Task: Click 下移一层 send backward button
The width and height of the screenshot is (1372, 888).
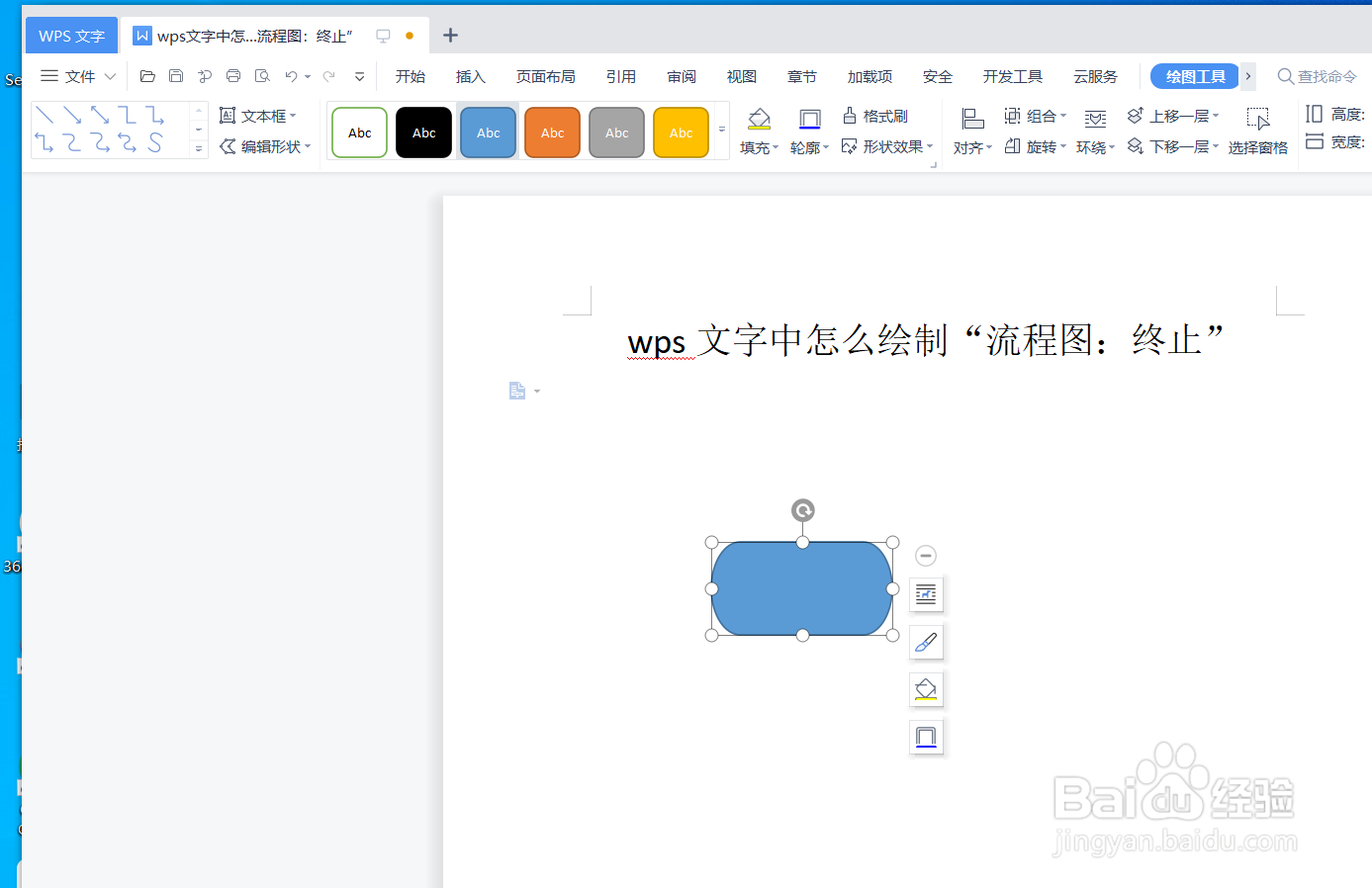Action: (x=1173, y=146)
